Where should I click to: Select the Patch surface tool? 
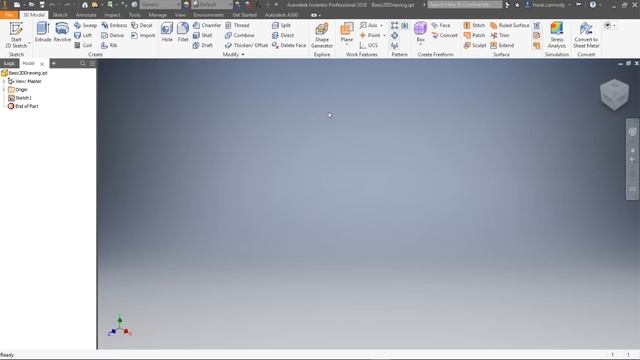coord(474,36)
